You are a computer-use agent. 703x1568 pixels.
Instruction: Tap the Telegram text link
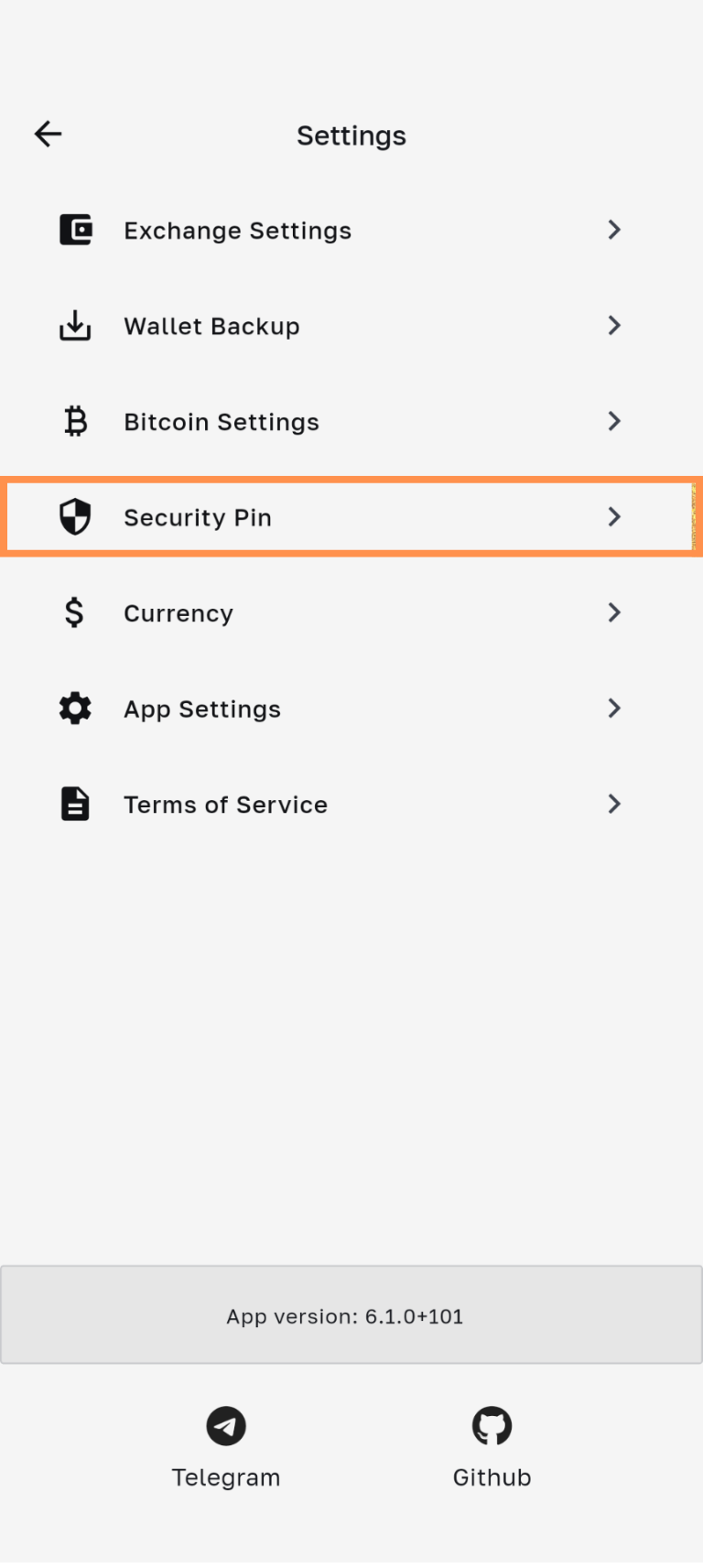point(226,1477)
